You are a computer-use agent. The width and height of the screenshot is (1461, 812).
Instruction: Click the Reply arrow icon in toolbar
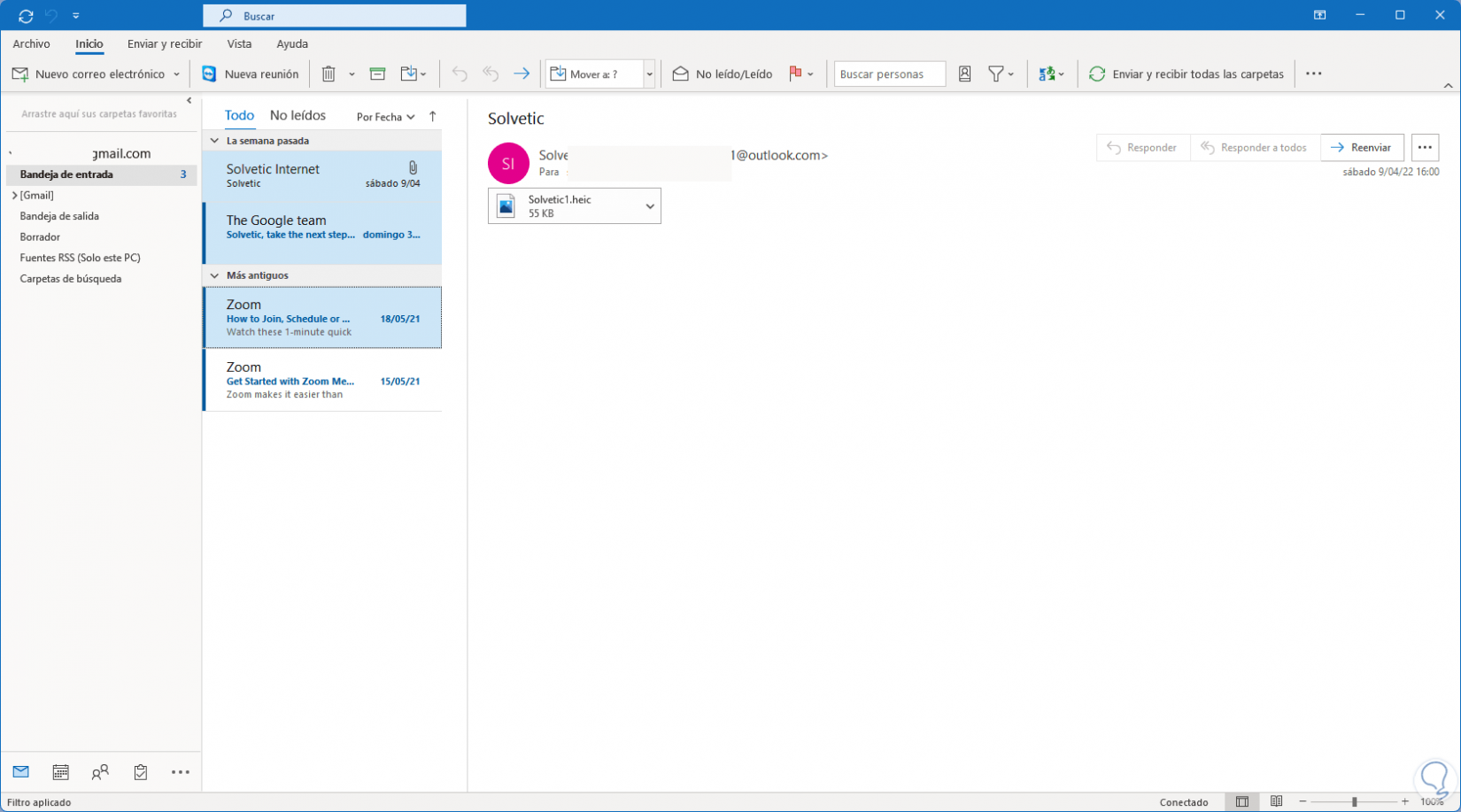point(460,74)
